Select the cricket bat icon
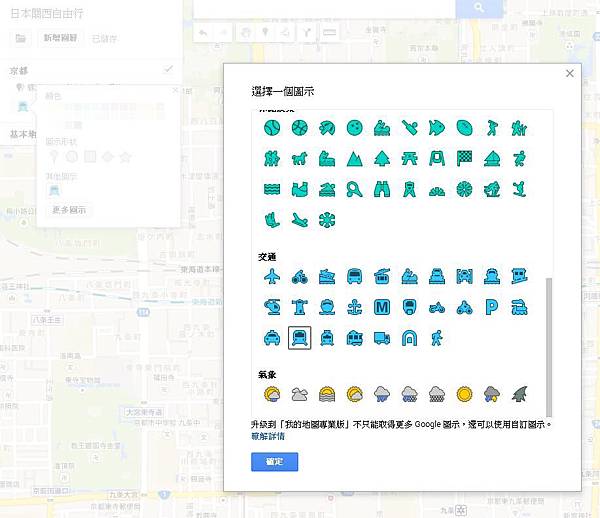 coord(409,128)
